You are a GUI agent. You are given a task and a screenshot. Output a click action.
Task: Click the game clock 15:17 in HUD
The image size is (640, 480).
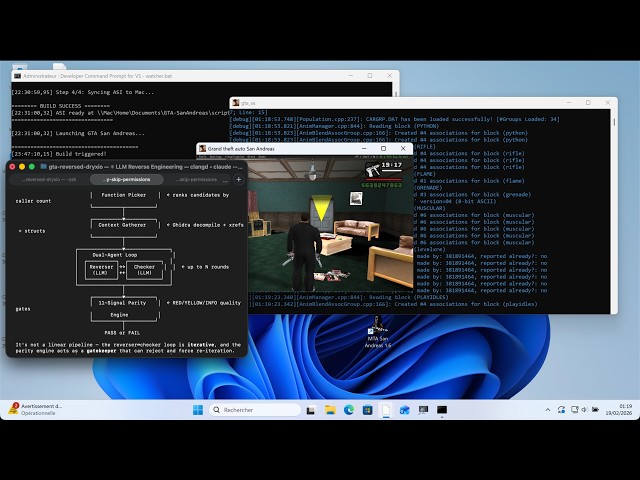(x=392, y=165)
